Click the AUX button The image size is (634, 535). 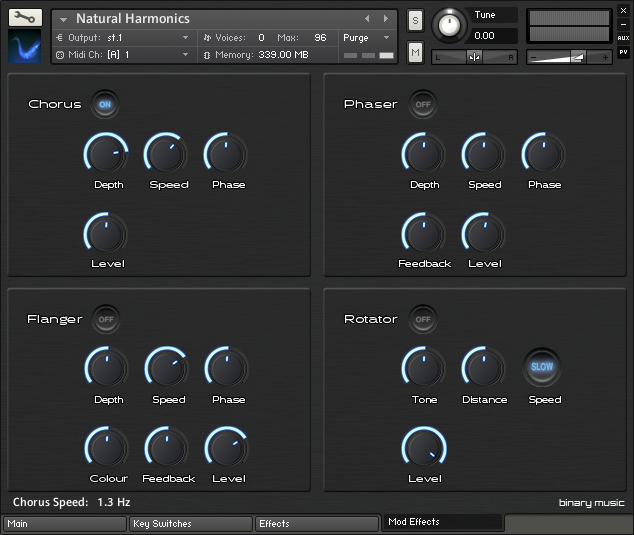coord(623,38)
